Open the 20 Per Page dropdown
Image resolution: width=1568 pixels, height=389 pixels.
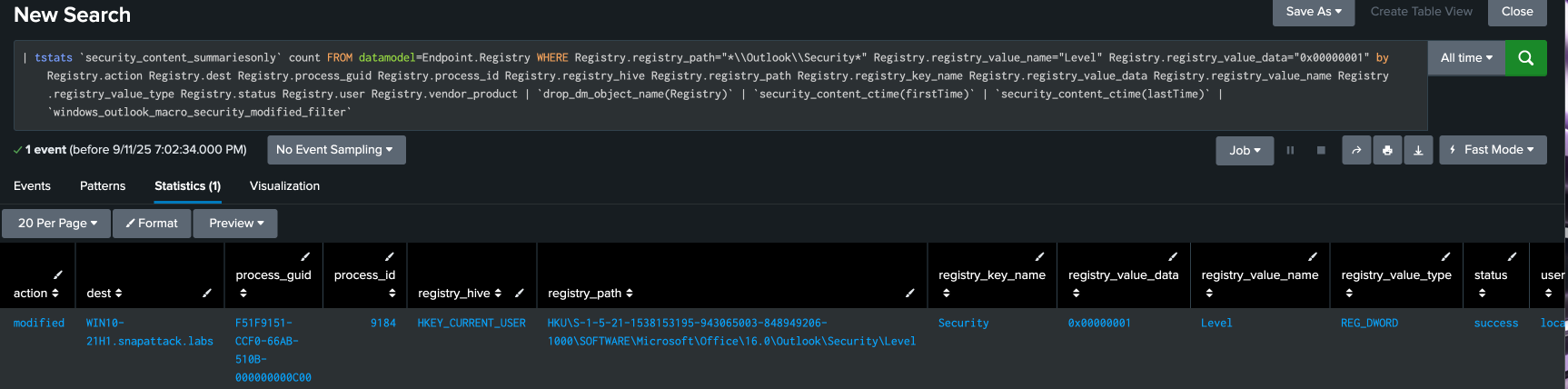(x=56, y=223)
